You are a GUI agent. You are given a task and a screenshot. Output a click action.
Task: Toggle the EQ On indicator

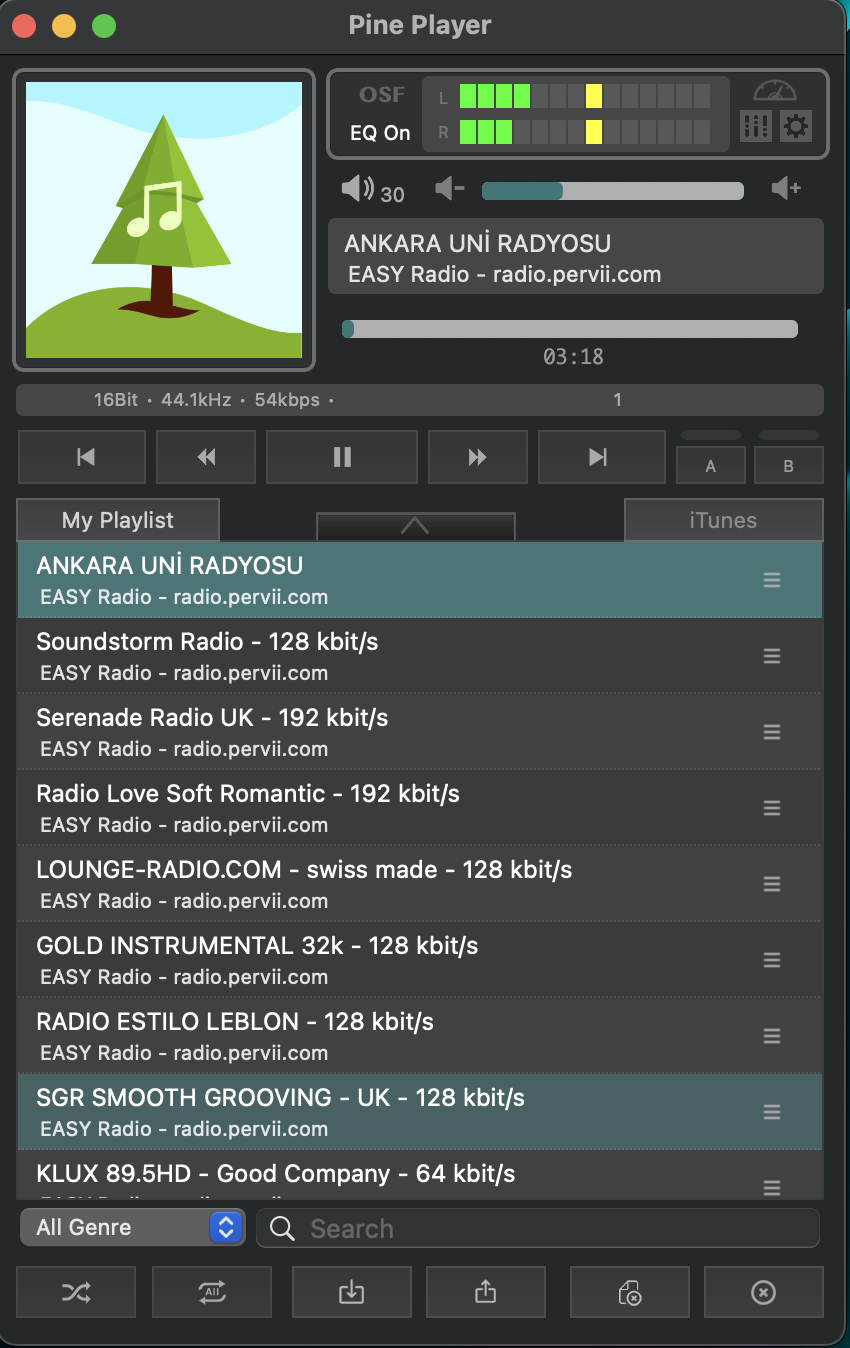tap(380, 133)
